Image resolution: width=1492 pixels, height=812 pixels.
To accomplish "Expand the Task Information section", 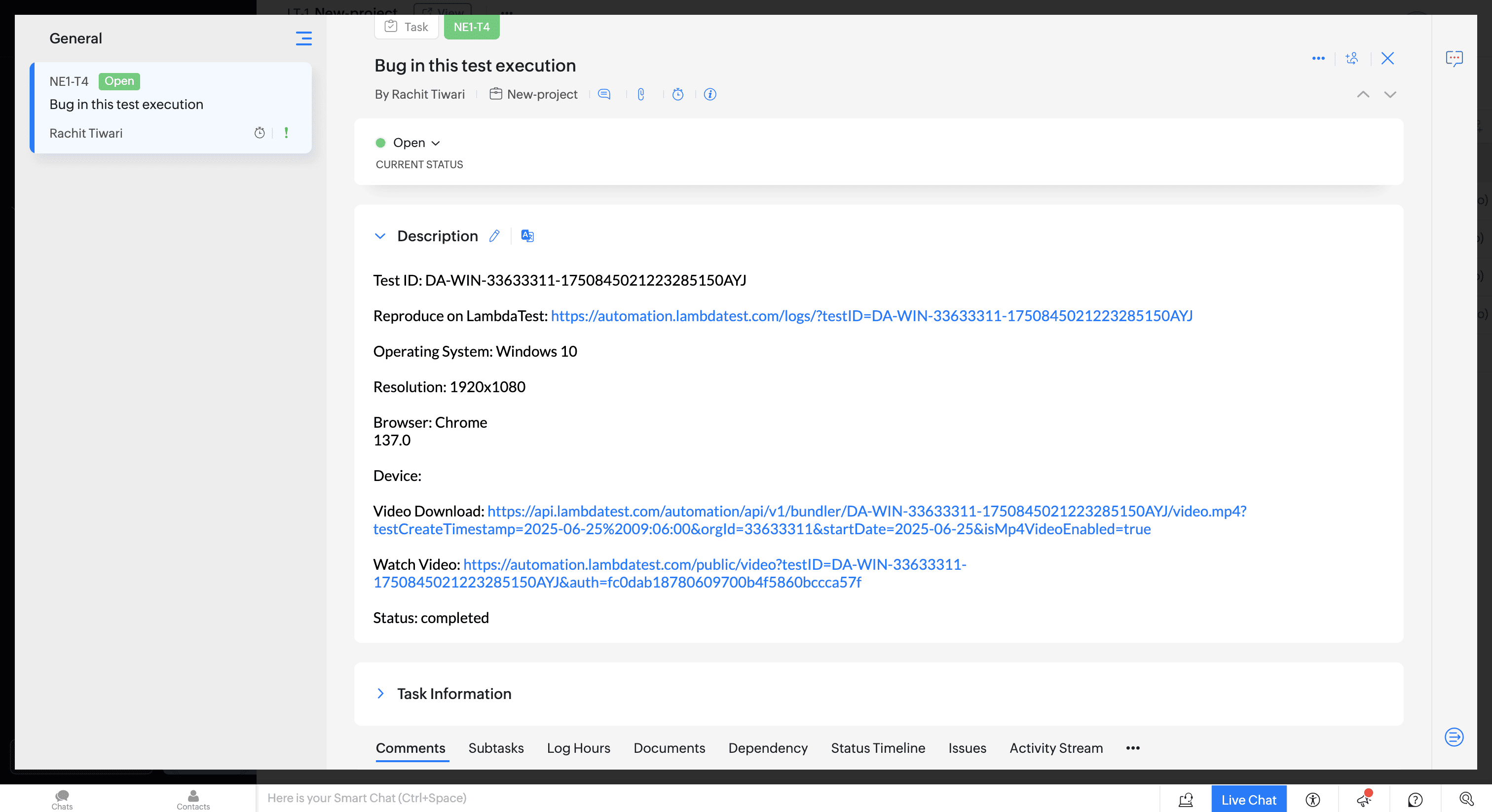I will [x=380, y=694].
